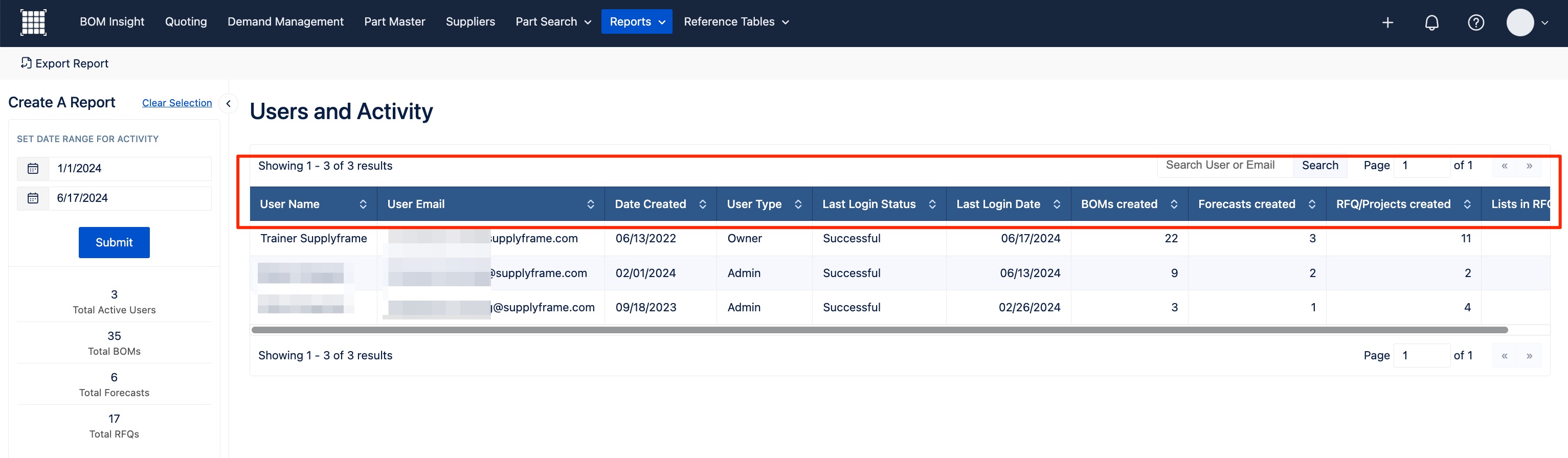
Task: Go to previous page, top pagination
Action: click(x=1504, y=166)
